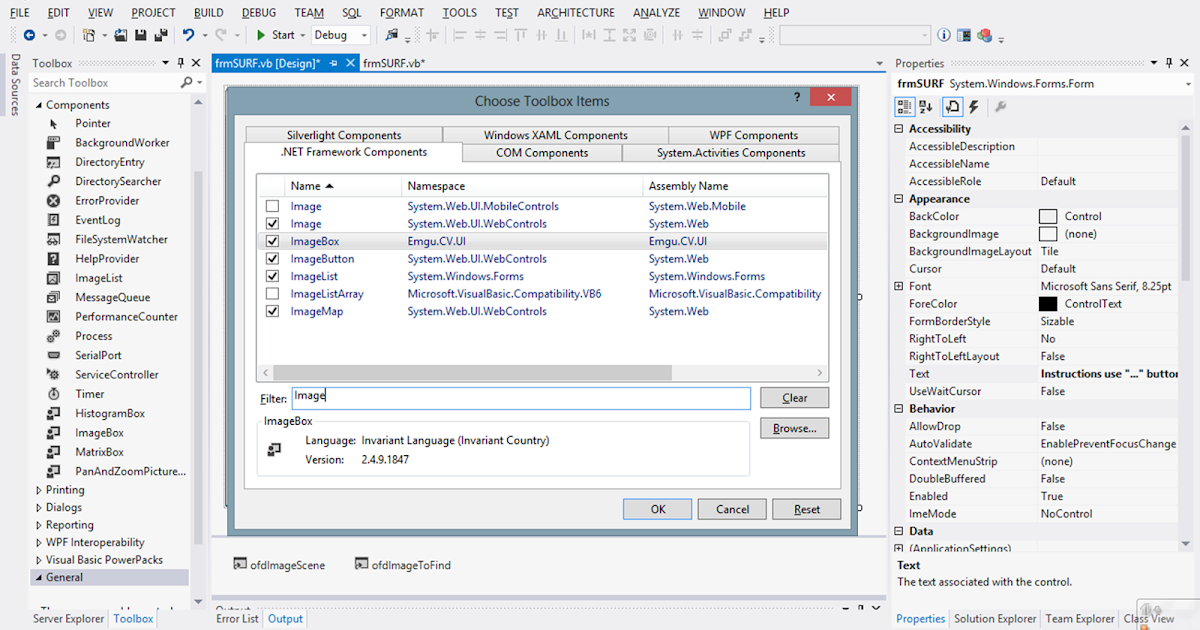
Task: Open the ARCHITECTURE menu
Action: coord(576,12)
